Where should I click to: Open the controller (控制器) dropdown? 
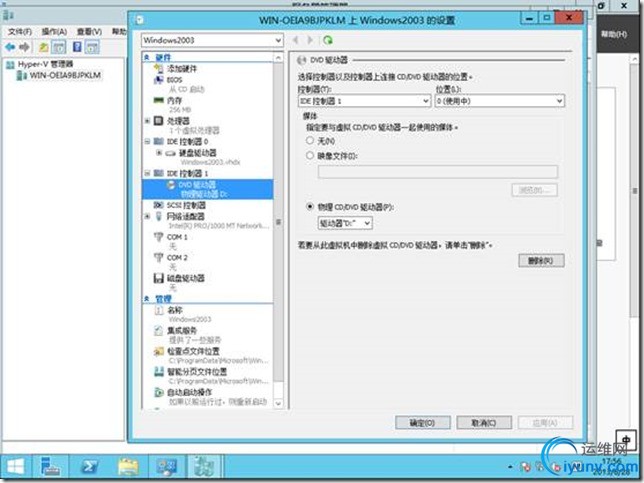click(364, 101)
